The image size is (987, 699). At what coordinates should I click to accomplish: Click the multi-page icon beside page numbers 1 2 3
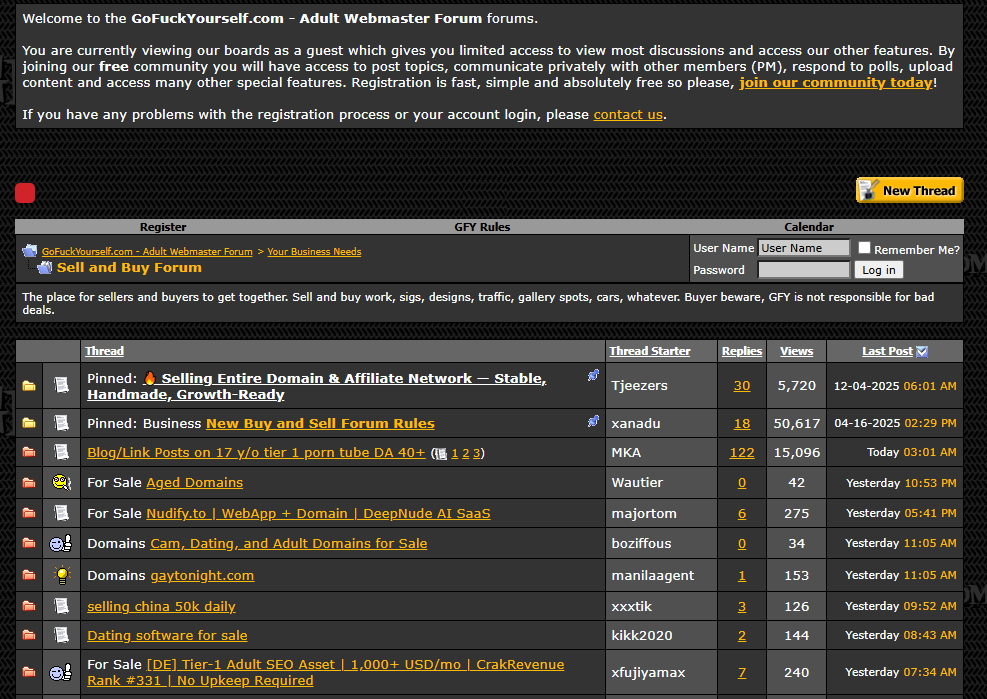(x=440, y=454)
